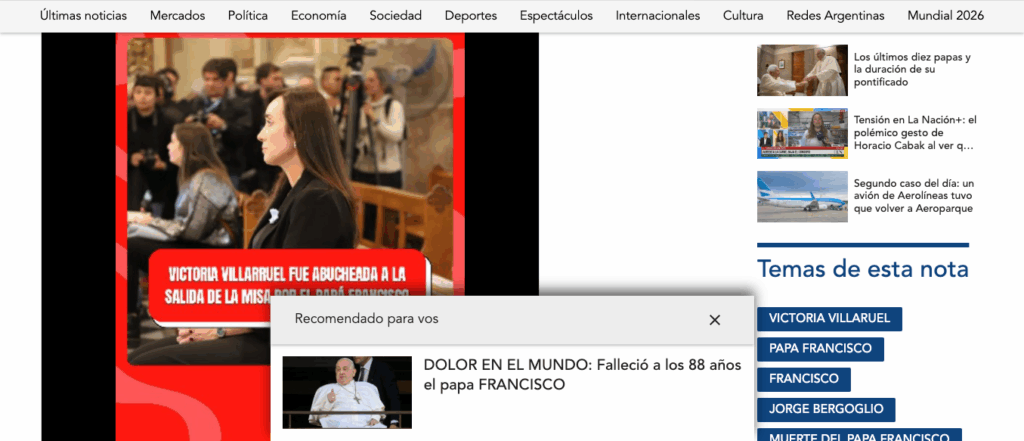Click the PAPA FRANCISCO topic tag

[x=820, y=349]
